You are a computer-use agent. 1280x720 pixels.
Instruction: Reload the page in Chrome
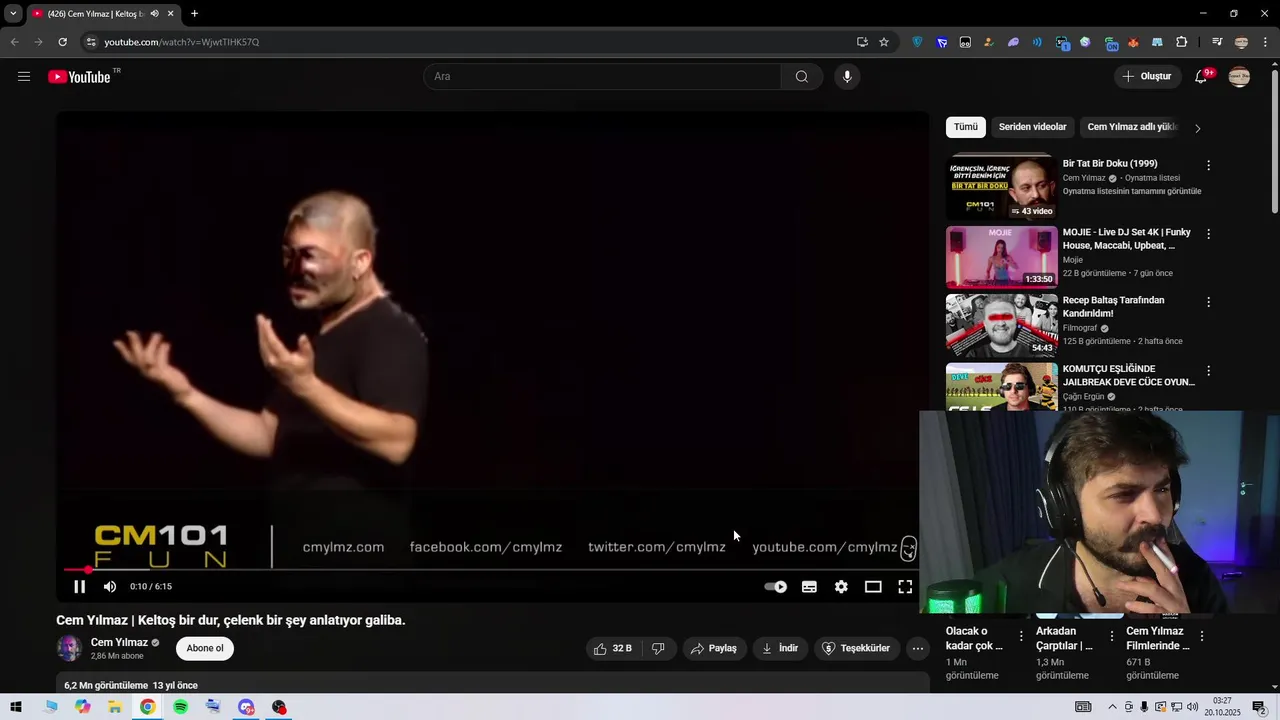pos(62,42)
